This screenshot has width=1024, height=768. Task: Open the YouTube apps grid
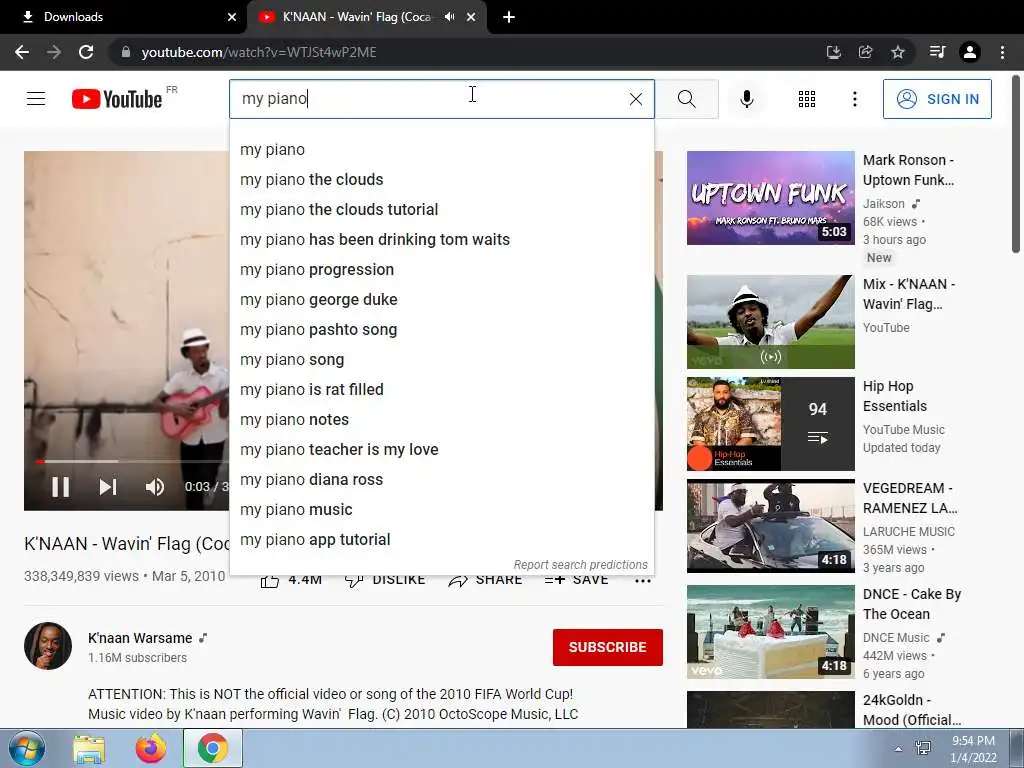tap(807, 99)
